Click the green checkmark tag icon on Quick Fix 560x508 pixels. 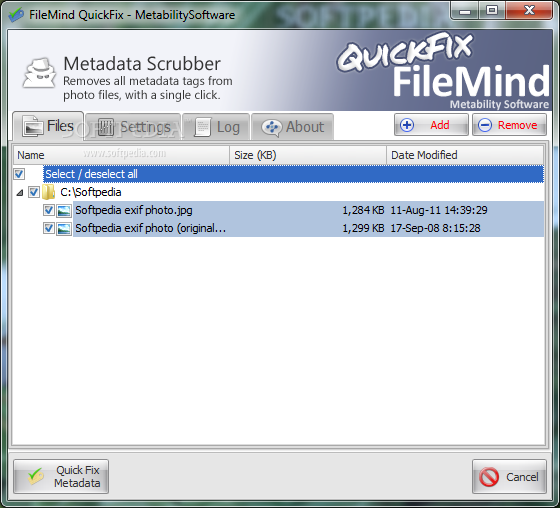tap(36, 476)
